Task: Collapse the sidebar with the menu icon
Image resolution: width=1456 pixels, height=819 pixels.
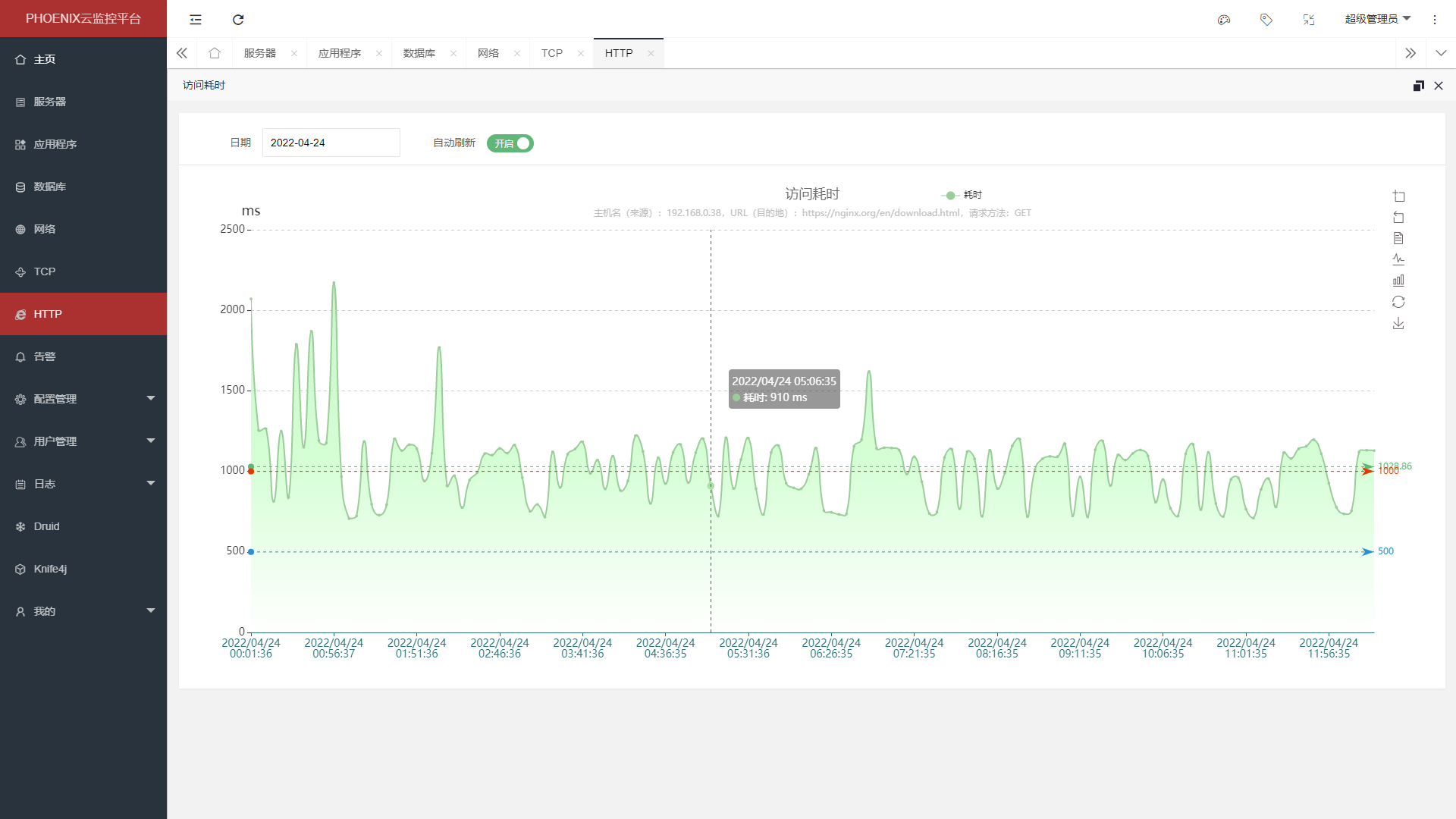Action: click(x=196, y=20)
